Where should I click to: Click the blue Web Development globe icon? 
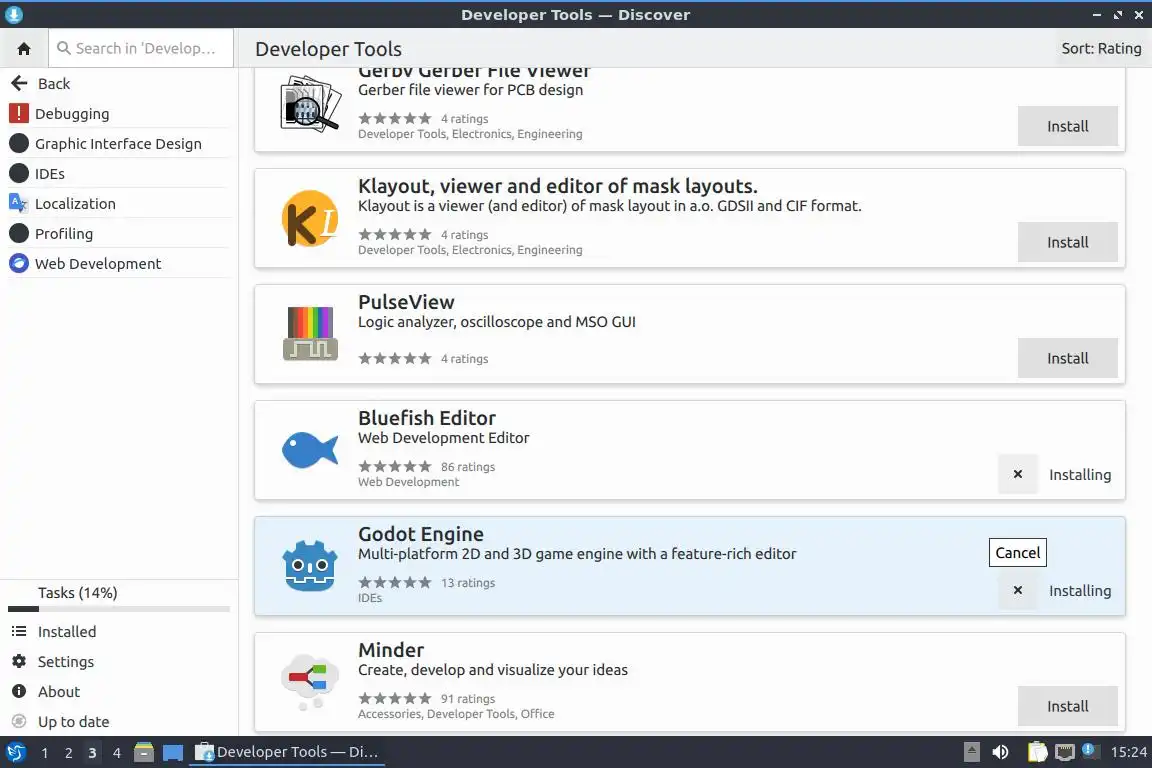pyautogui.click(x=18, y=263)
